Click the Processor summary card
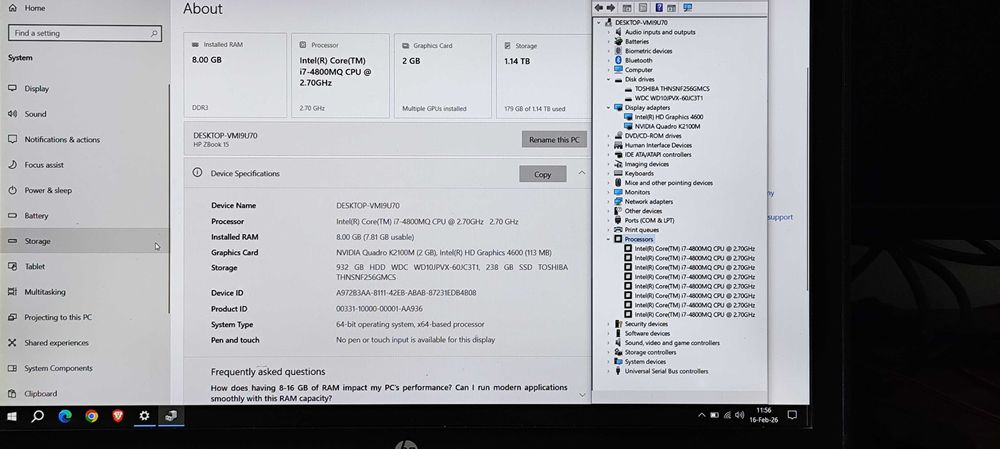This screenshot has width=1000, height=449. 341,76
